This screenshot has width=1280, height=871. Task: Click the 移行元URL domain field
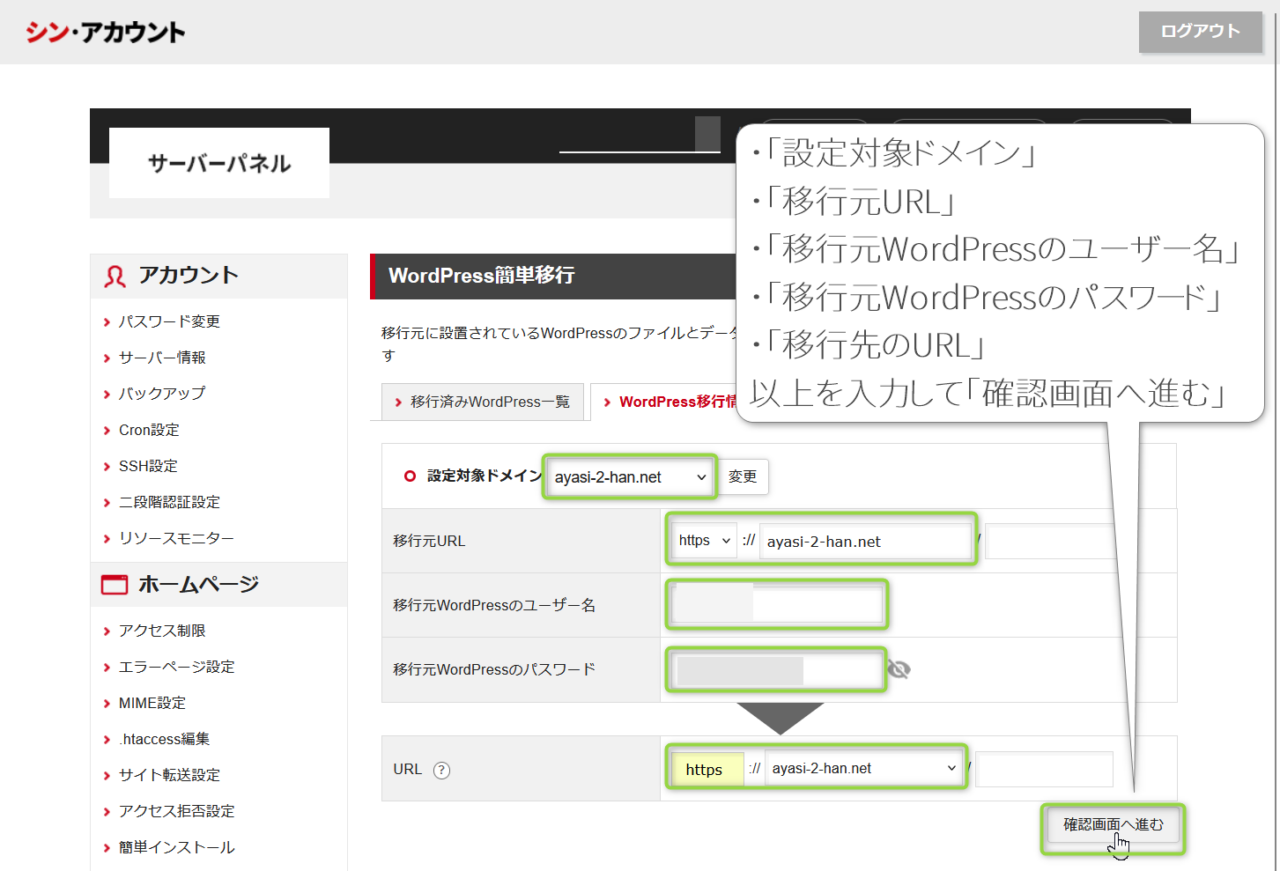point(865,541)
